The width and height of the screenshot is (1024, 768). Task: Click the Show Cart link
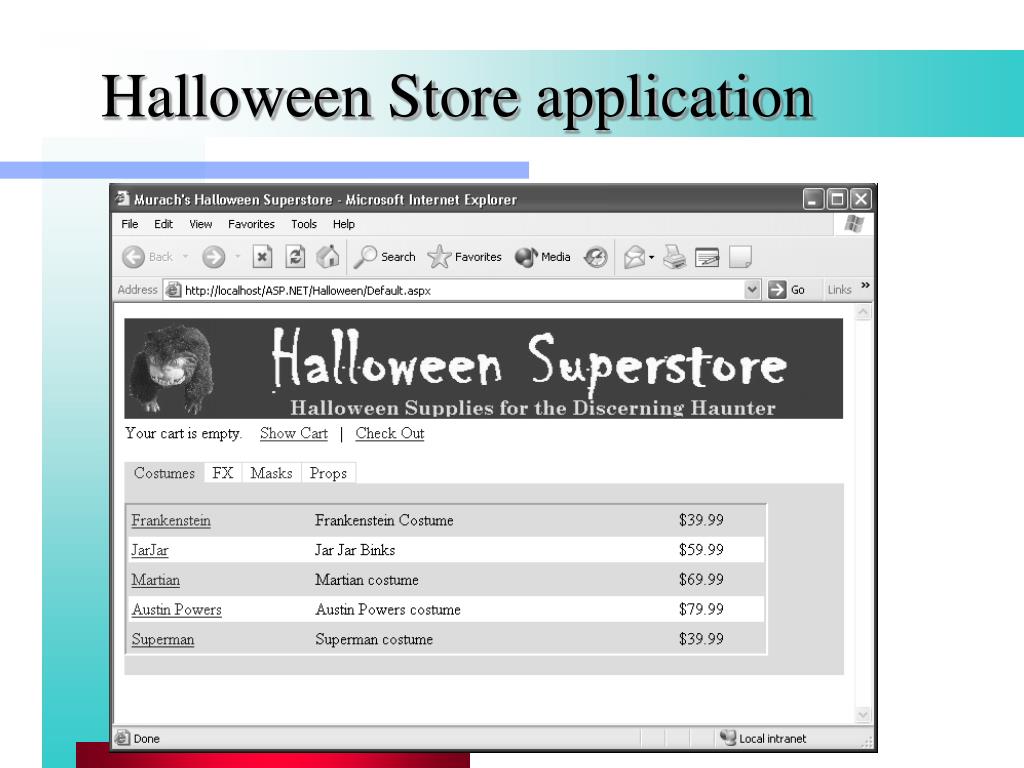click(x=294, y=434)
